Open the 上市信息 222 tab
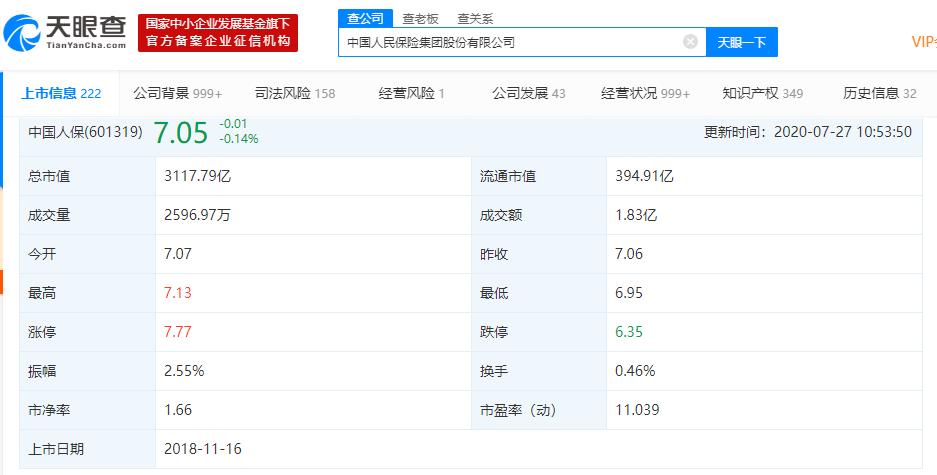937x475 pixels. pyautogui.click(x=61, y=93)
